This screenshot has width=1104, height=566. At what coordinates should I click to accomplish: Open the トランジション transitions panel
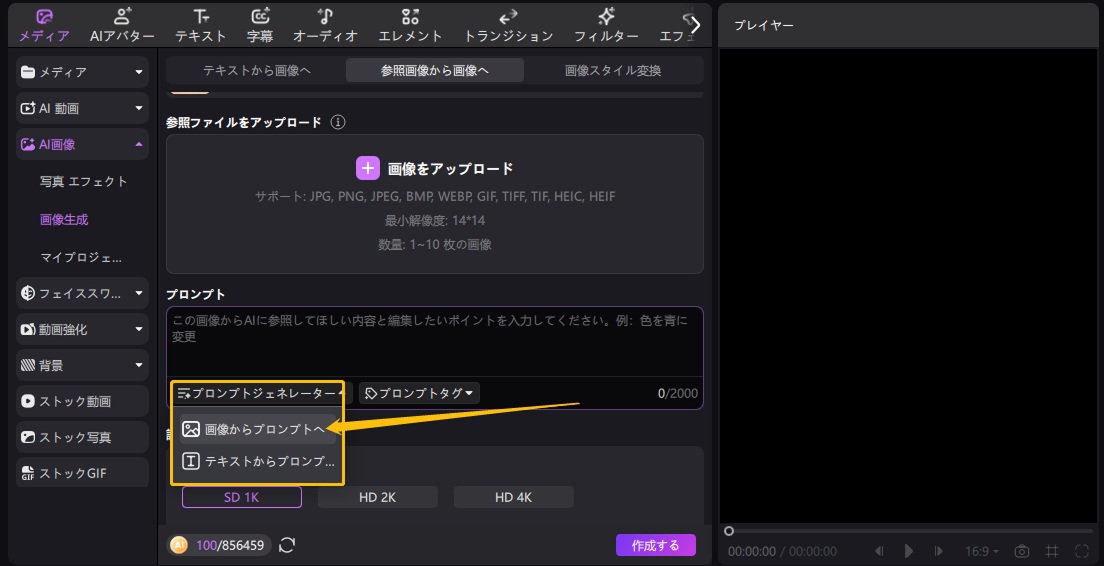(508, 24)
